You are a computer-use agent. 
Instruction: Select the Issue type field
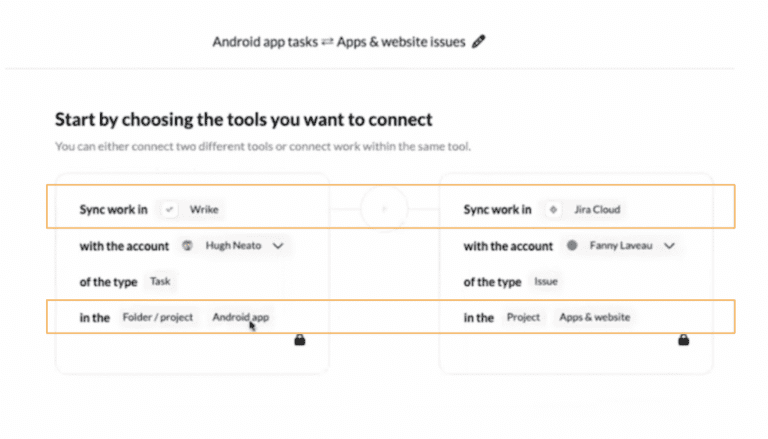point(546,281)
